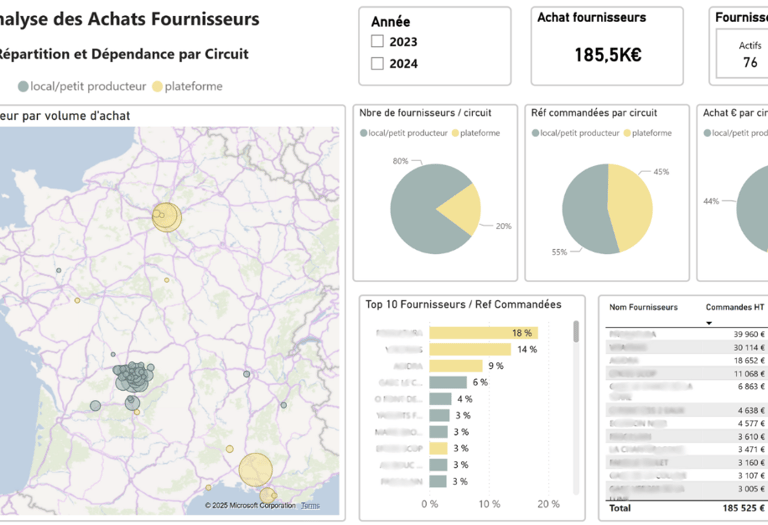
Task: Click the 18 652 € table cell
Action: [x=749, y=360]
